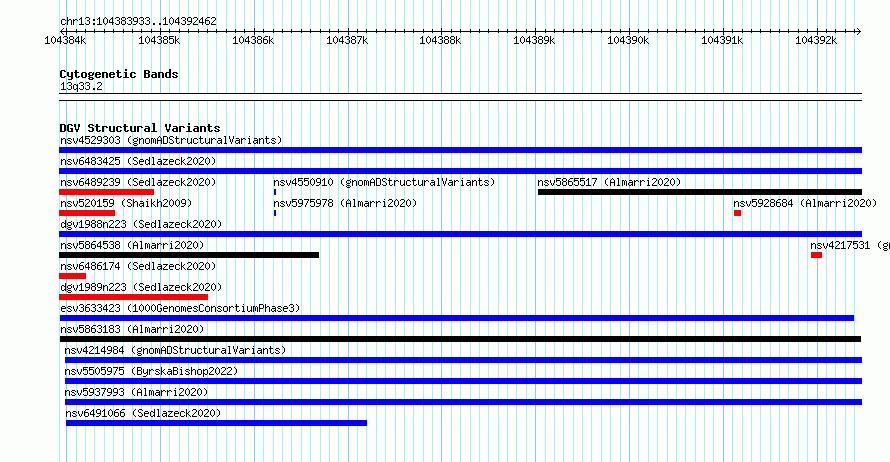
Task: Click the 104386k ruler tick label
Action: coord(253,40)
